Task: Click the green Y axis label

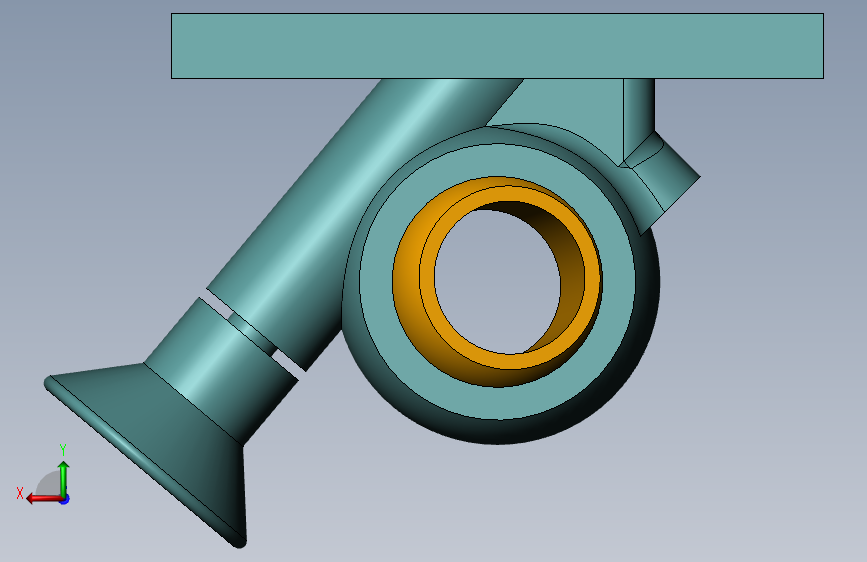Action: pos(63,450)
